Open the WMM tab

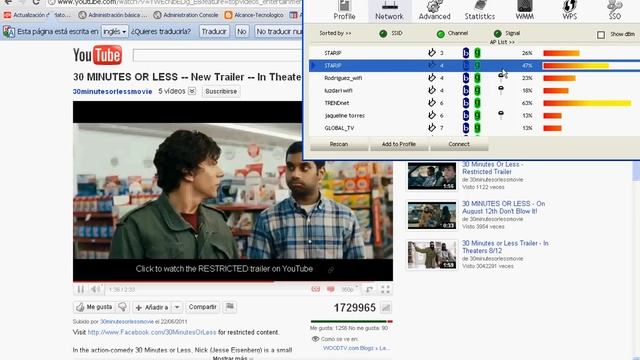click(x=524, y=11)
